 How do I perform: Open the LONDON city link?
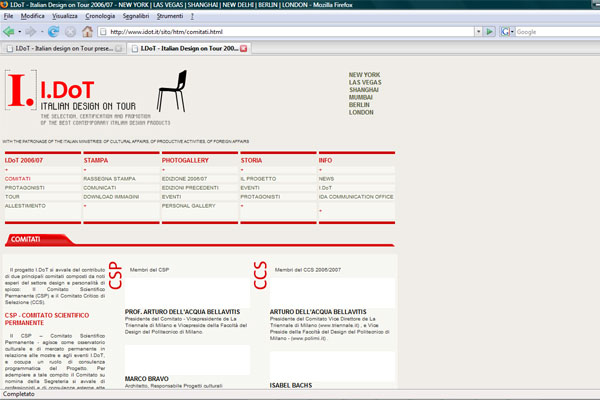point(361,112)
